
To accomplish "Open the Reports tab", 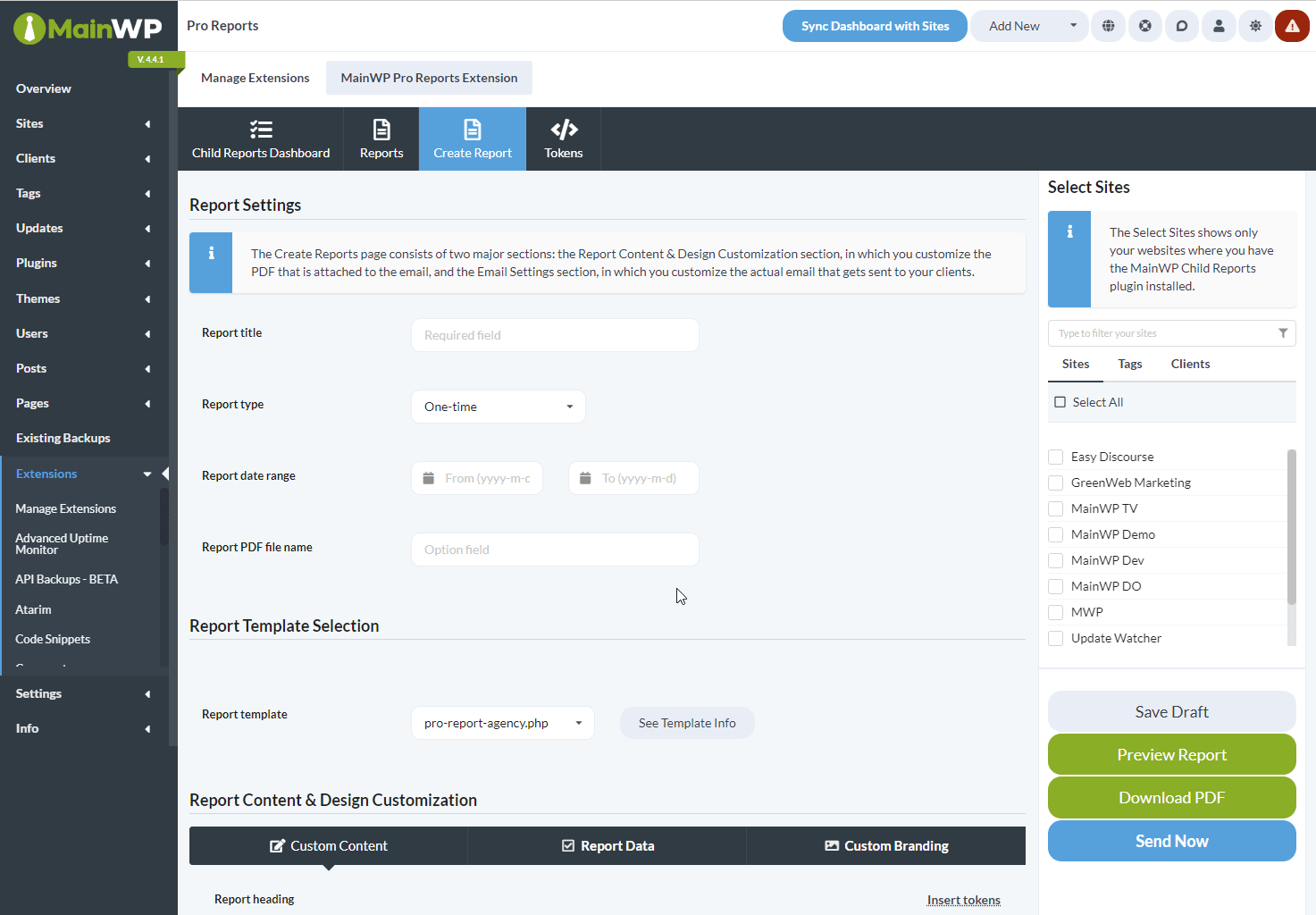I will point(381,139).
